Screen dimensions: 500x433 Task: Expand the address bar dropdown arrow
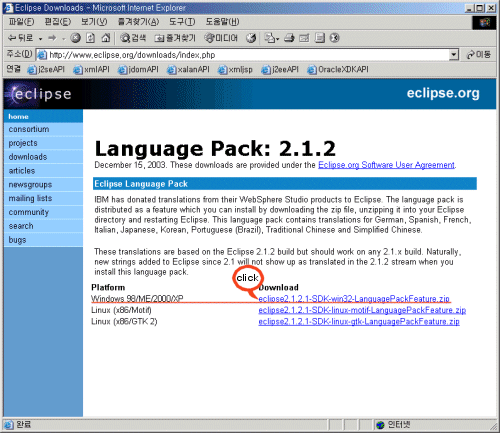pos(454,55)
